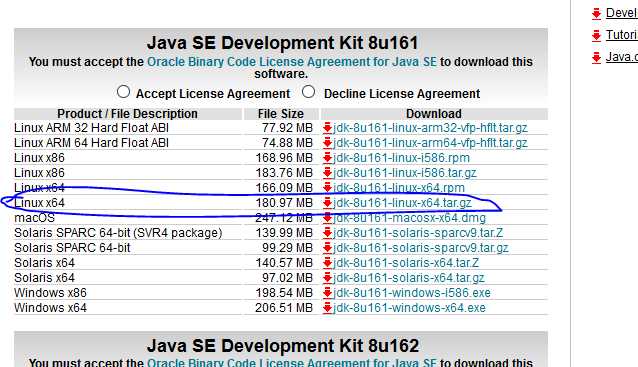Screen dimensions: 638x367
Task: Click download arrow icon beside jdk-8u161-linux-arm32-vfp-hflt.tar.gz
Action: [x=327, y=128]
